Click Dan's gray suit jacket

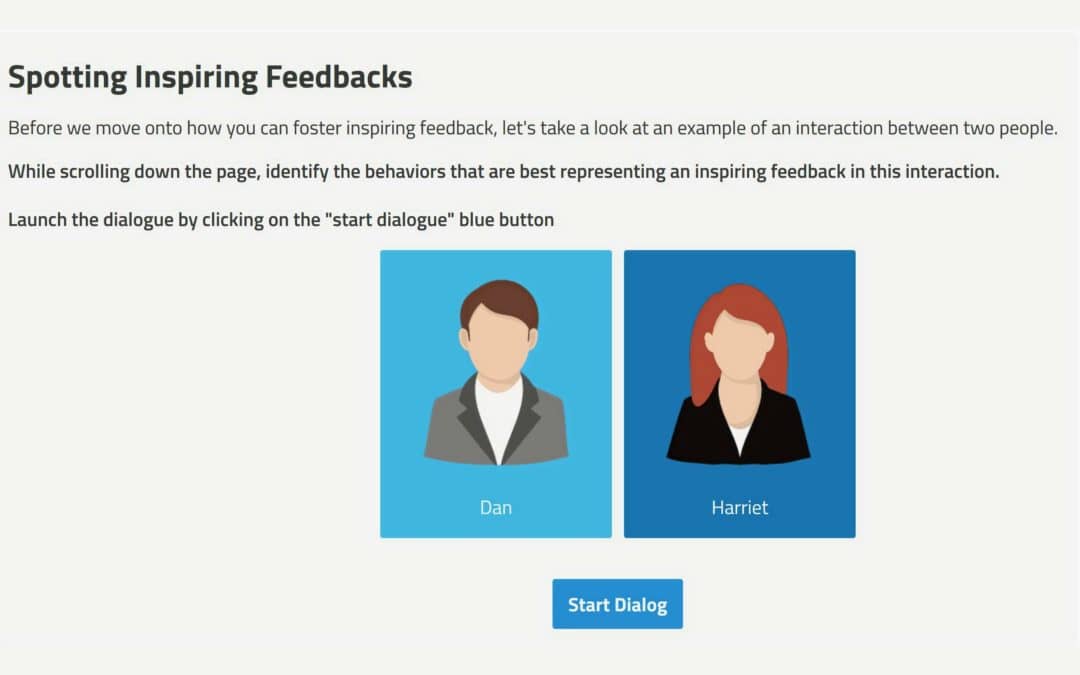pyautogui.click(x=451, y=427)
